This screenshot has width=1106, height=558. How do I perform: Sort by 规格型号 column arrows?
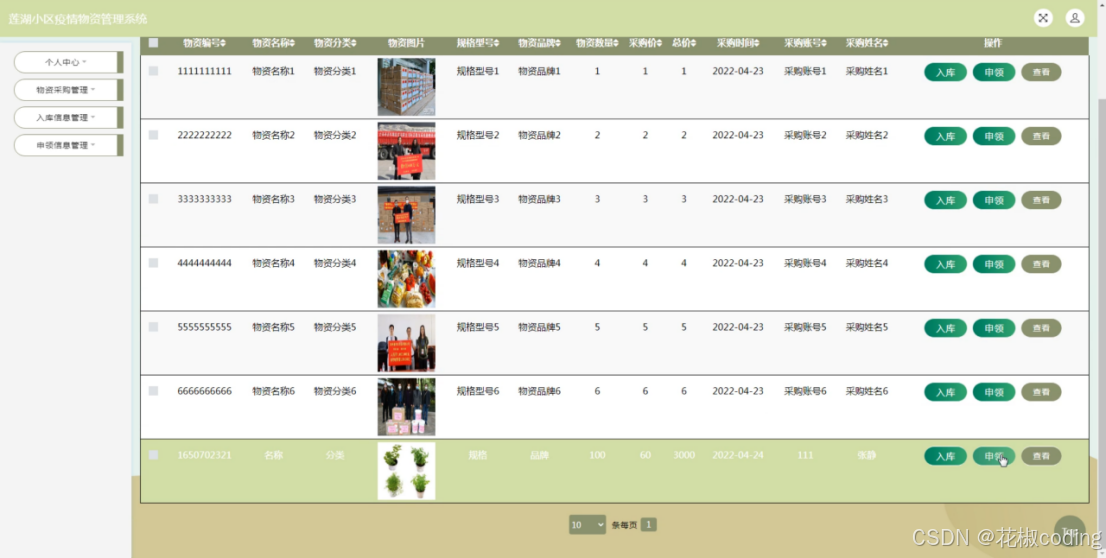tap(497, 44)
